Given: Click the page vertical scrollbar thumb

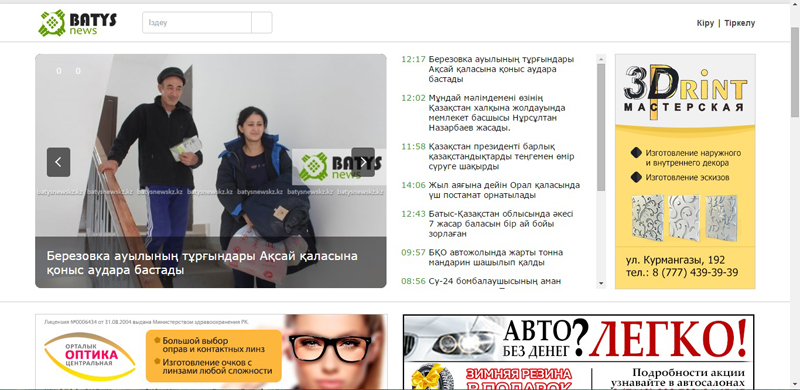Looking at the screenshot, I should click(x=795, y=71).
